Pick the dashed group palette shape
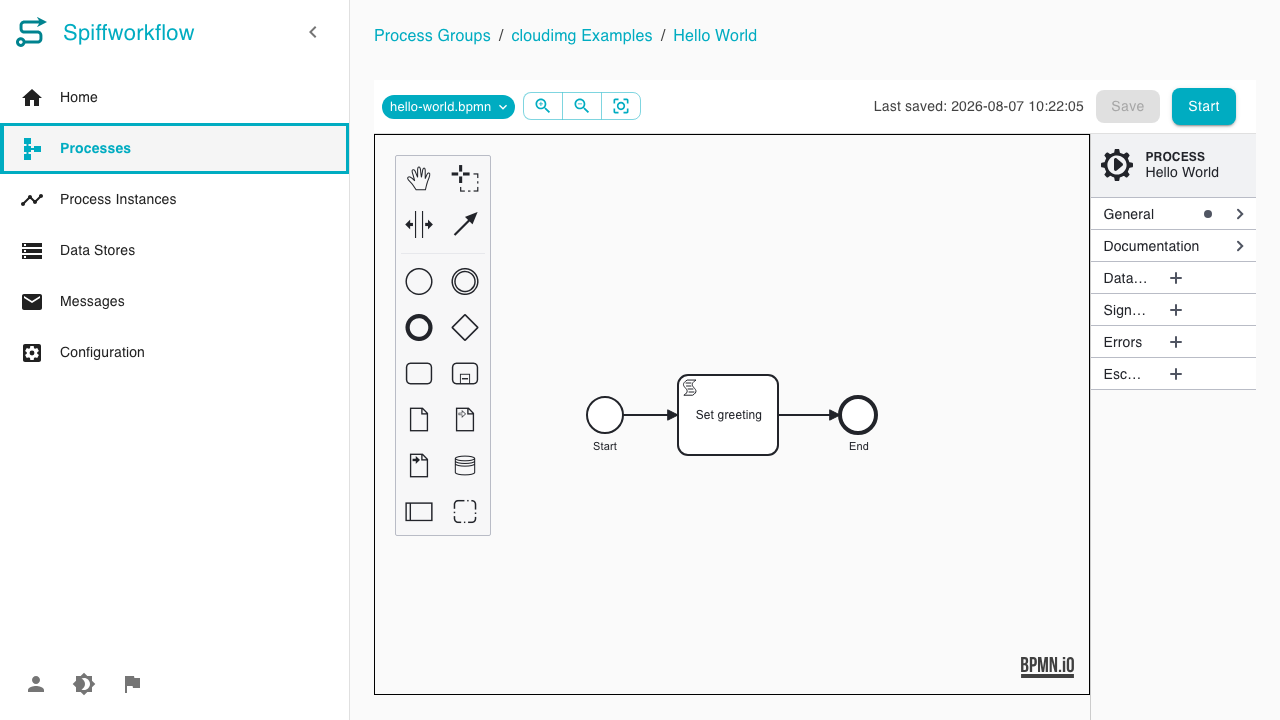This screenshot has height=720, width=1280. point(465,512)
